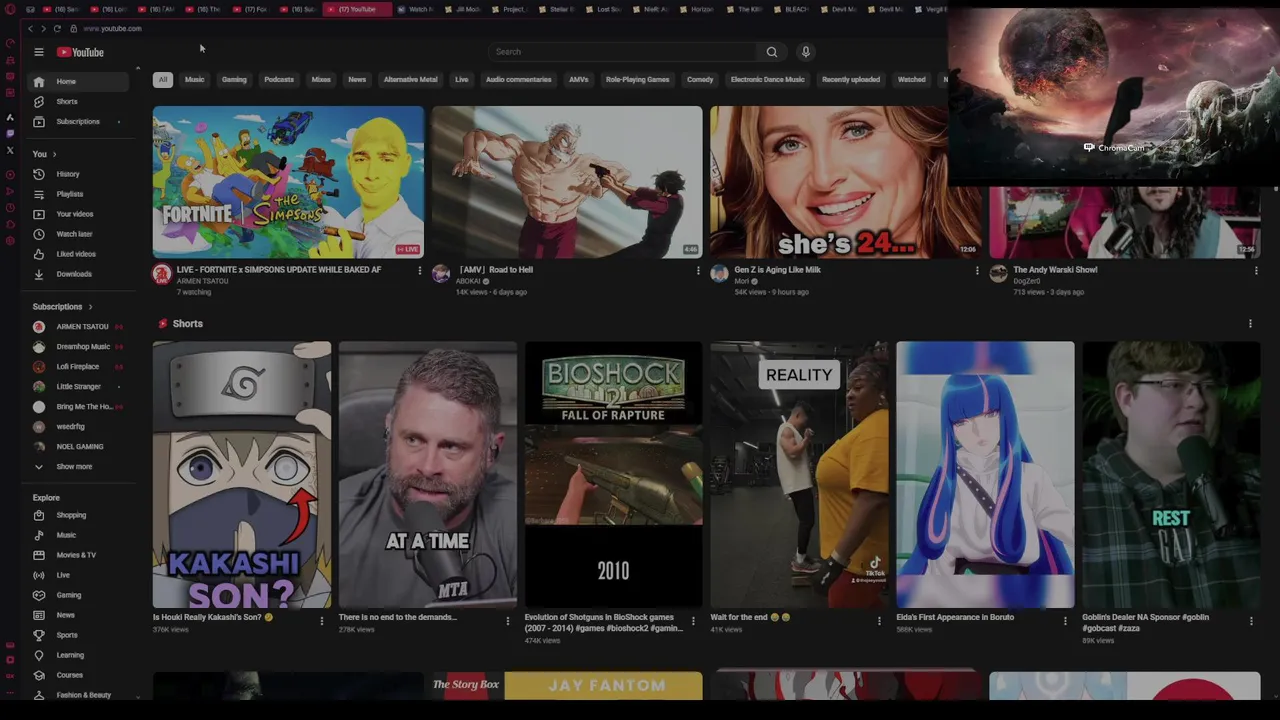Open Courses under Explore
Screen dimensions: 1280x720
[78, 675]
